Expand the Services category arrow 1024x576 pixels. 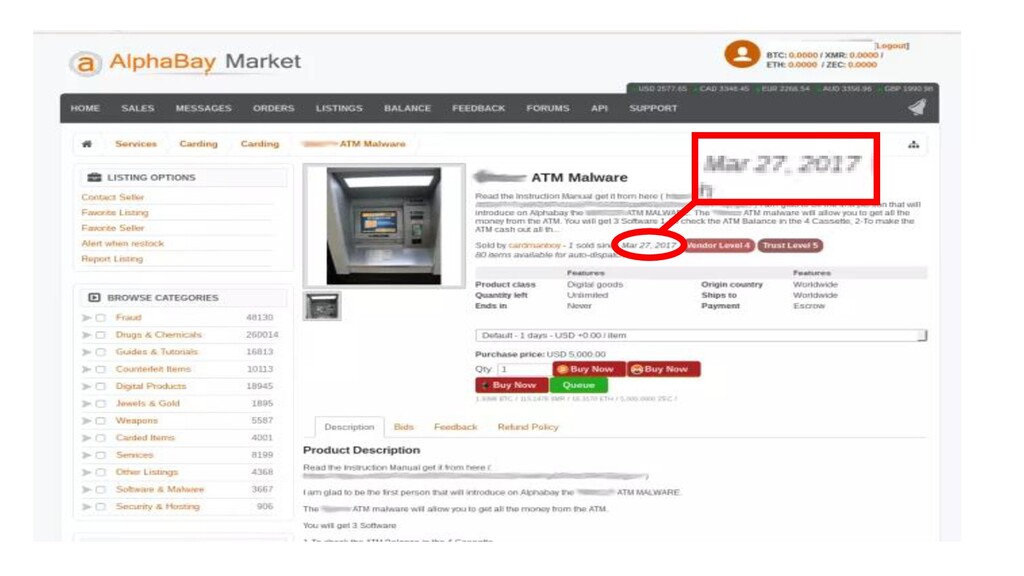(86, 455)
